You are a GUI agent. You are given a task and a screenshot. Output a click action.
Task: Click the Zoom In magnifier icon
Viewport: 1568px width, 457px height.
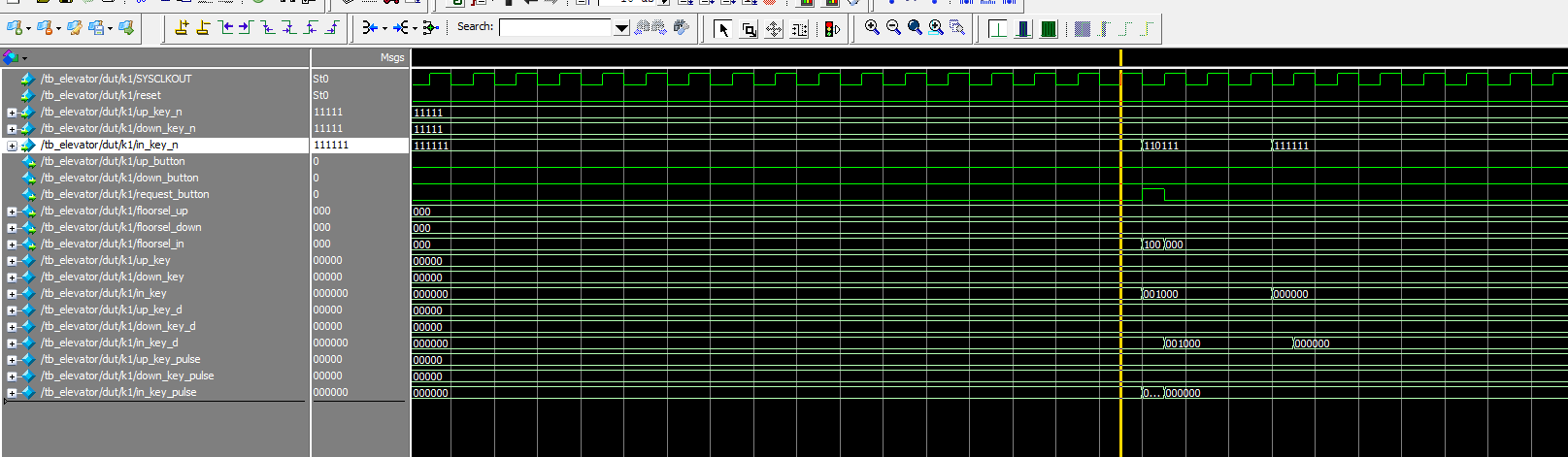click(872, 28)
